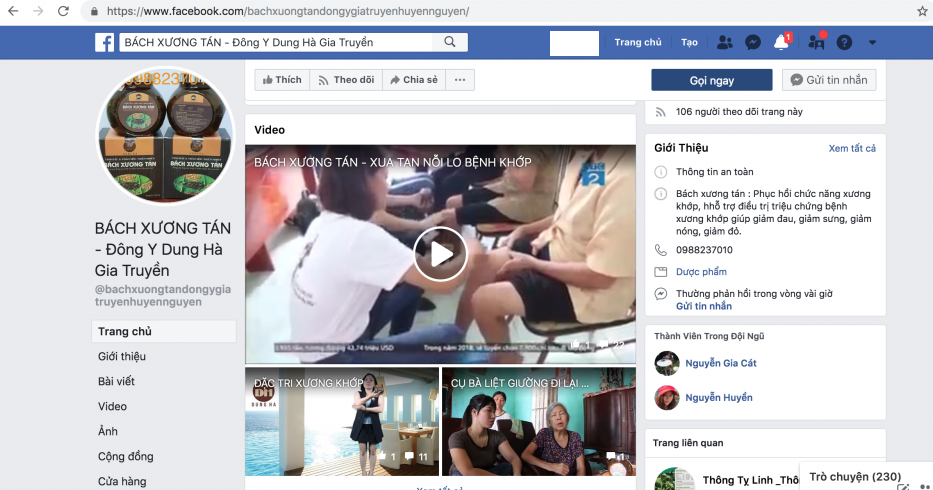Open the ĐẶC TRỊ XƯƠNG KHỚP video thumbnail
The width and height of the screenshot is (933, 490).
342,421
